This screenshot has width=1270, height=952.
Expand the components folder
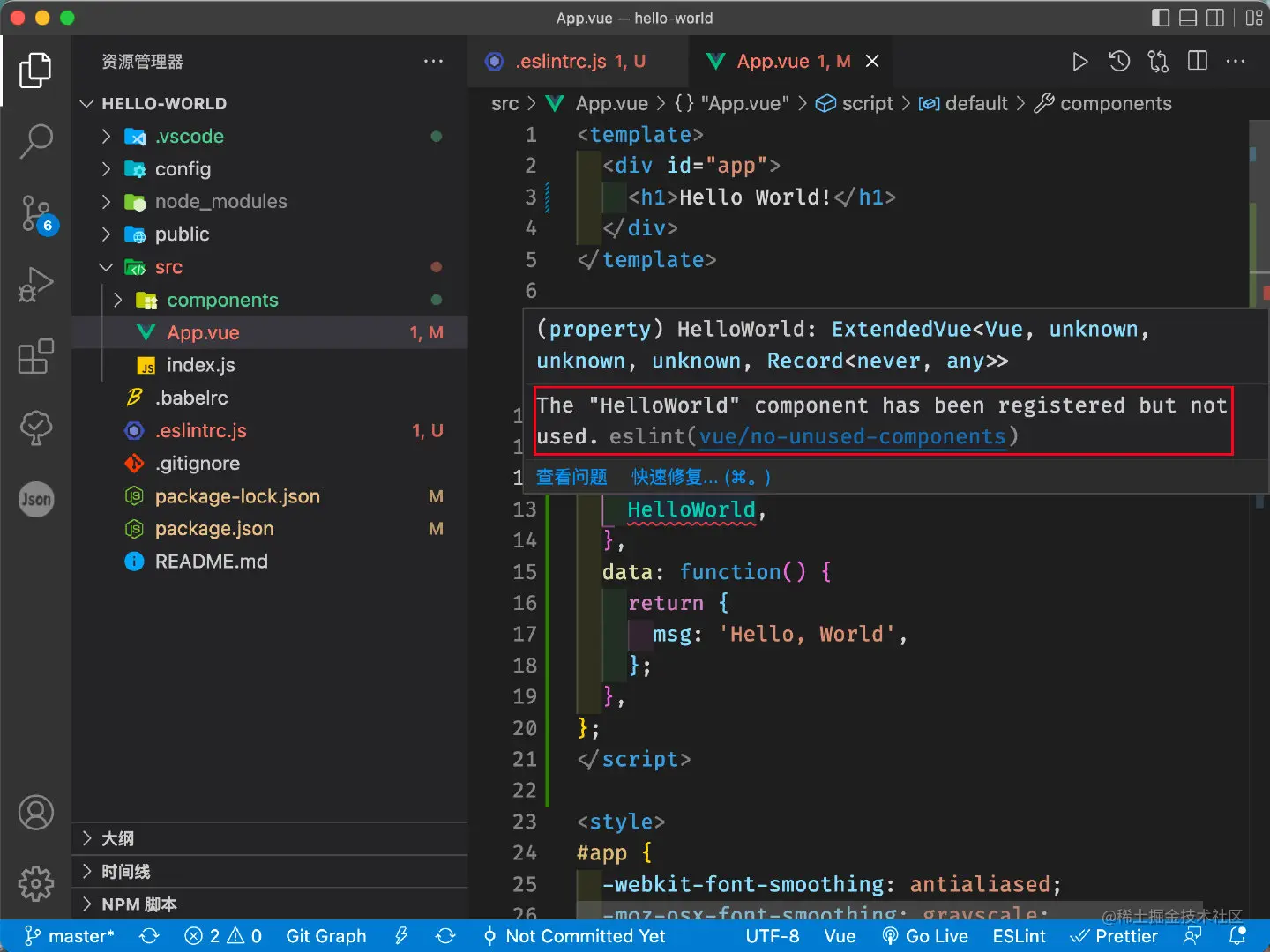tap(270, 301)
